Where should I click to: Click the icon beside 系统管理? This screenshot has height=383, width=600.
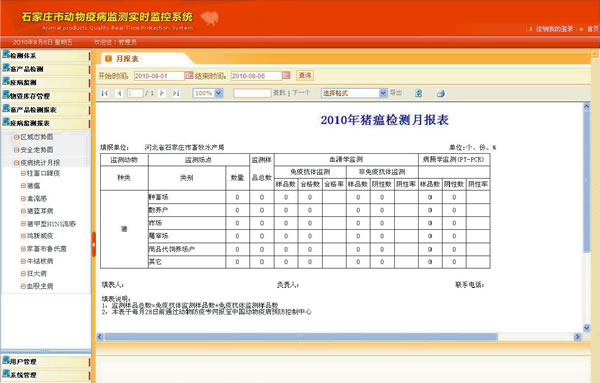[x=6, y=374]
